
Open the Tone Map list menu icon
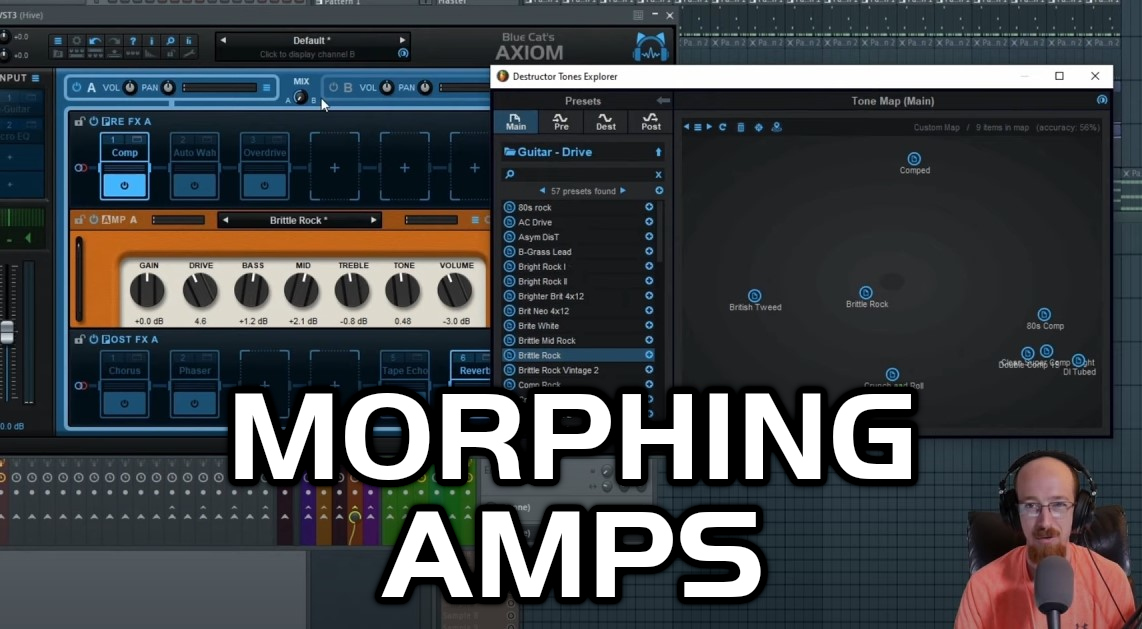click(x=698, y=127)
